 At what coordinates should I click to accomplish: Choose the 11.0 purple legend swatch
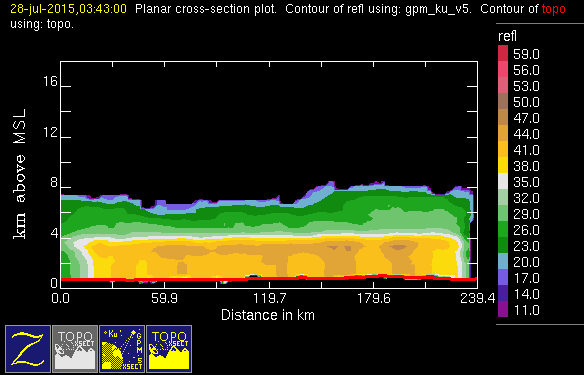click(x=503, y=309)
